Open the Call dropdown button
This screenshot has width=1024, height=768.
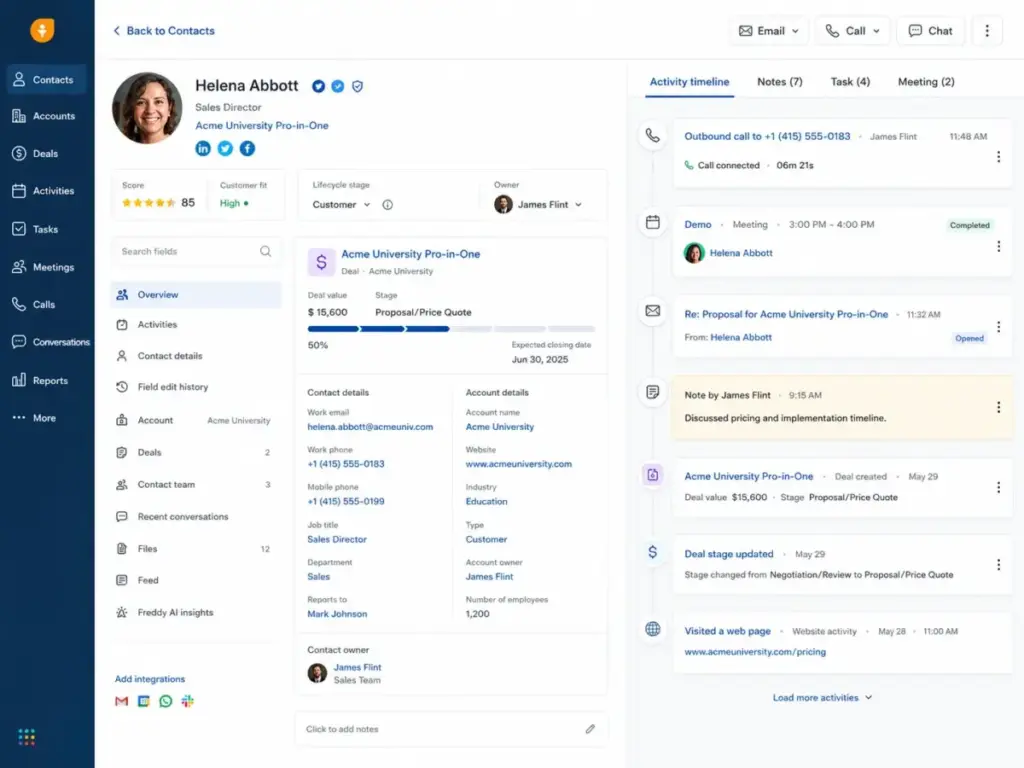pyautogui.click(x=852, y=31)
